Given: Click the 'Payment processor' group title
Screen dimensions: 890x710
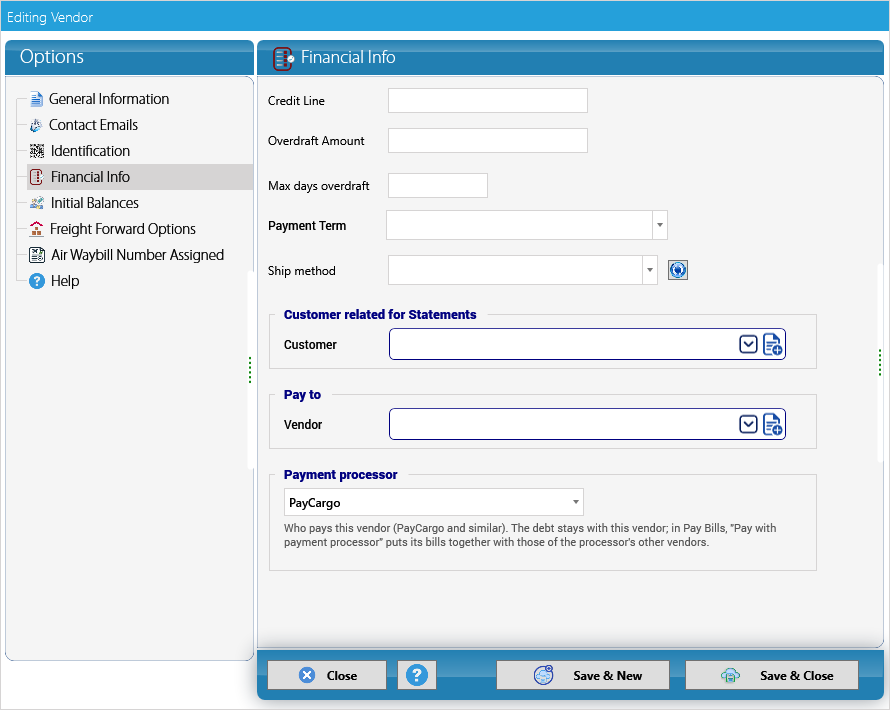Looking at the screenshot, I should 341,475.
